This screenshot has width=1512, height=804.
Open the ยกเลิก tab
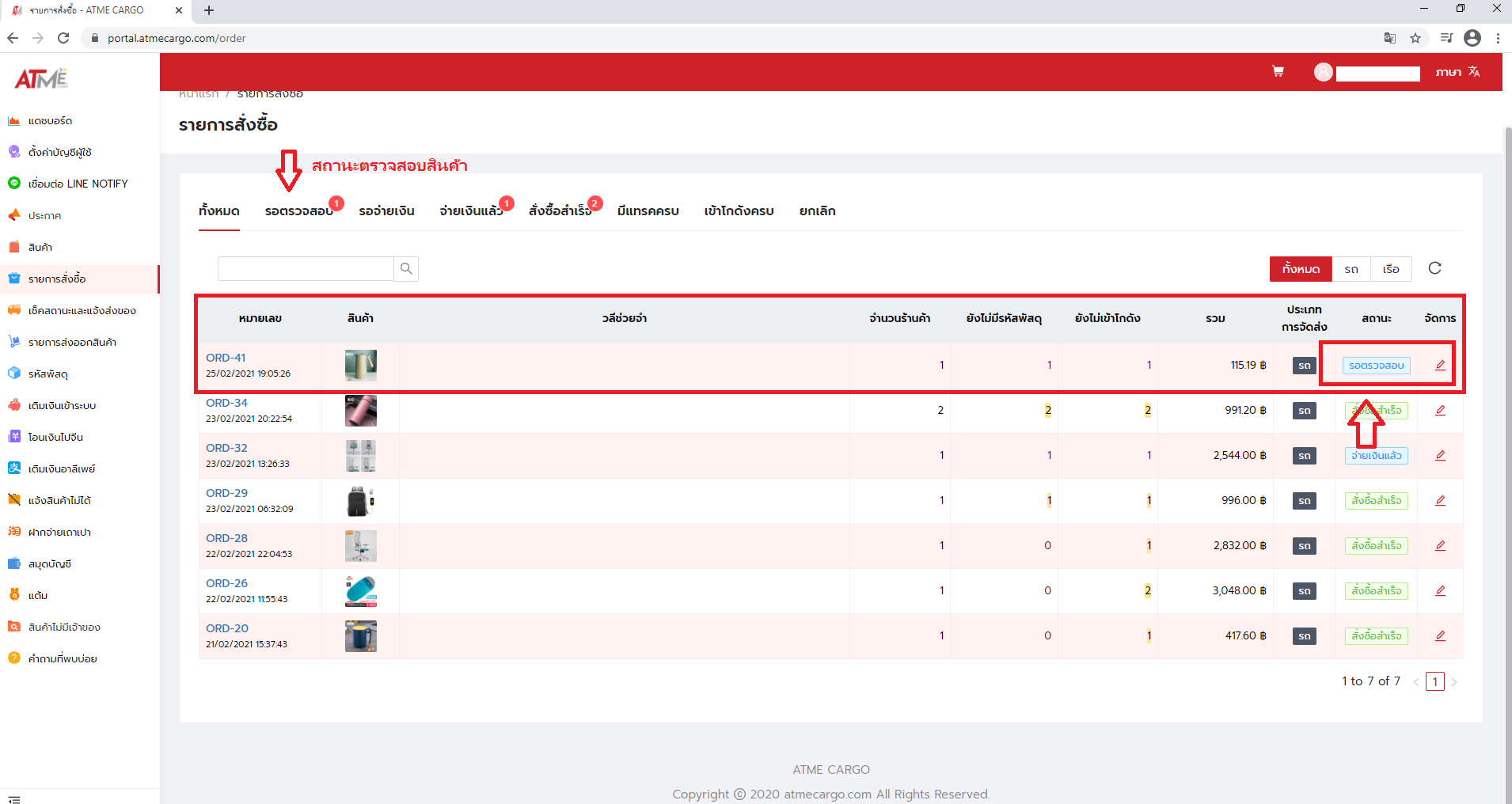817,211
